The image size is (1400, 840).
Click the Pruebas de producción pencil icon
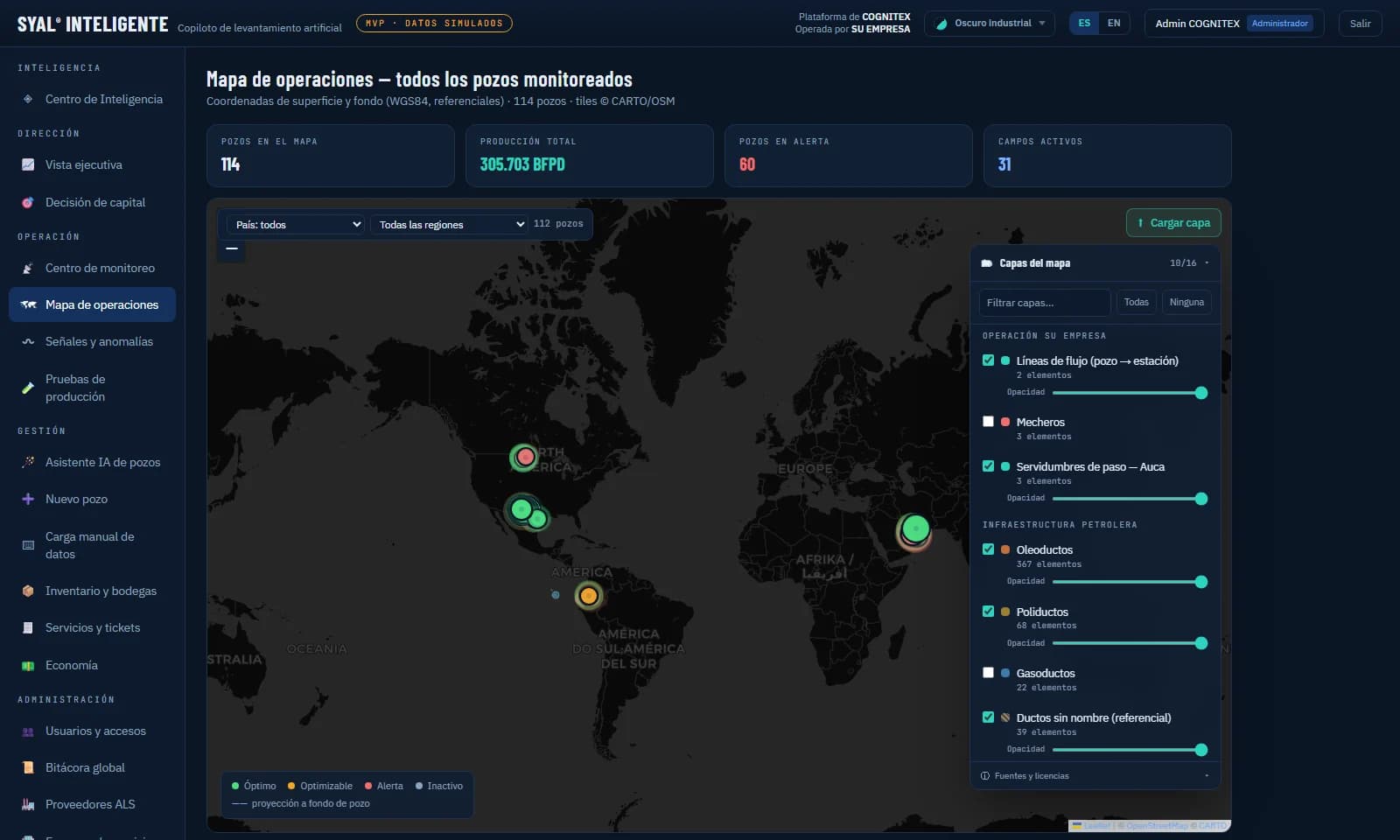pyautogui.click(x=28, y=388)
